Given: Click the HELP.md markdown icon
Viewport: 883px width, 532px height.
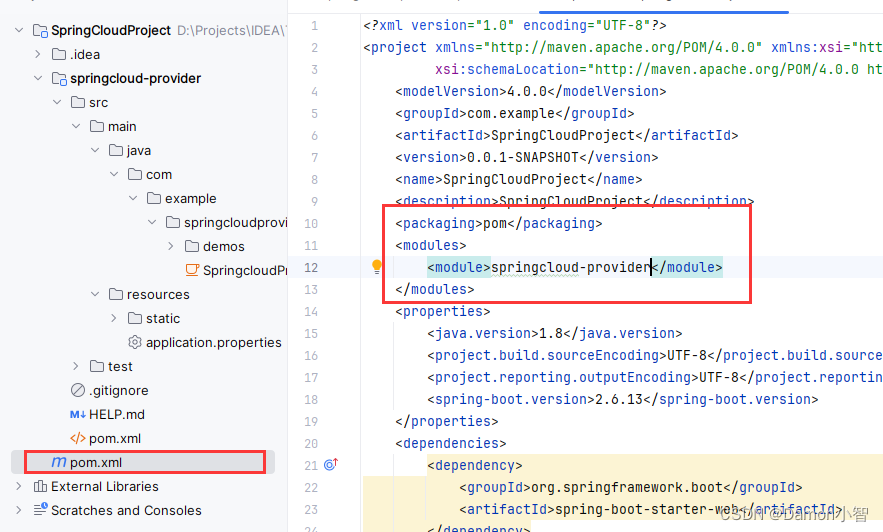Looking at the screenshot, I should tap(78, 414).
